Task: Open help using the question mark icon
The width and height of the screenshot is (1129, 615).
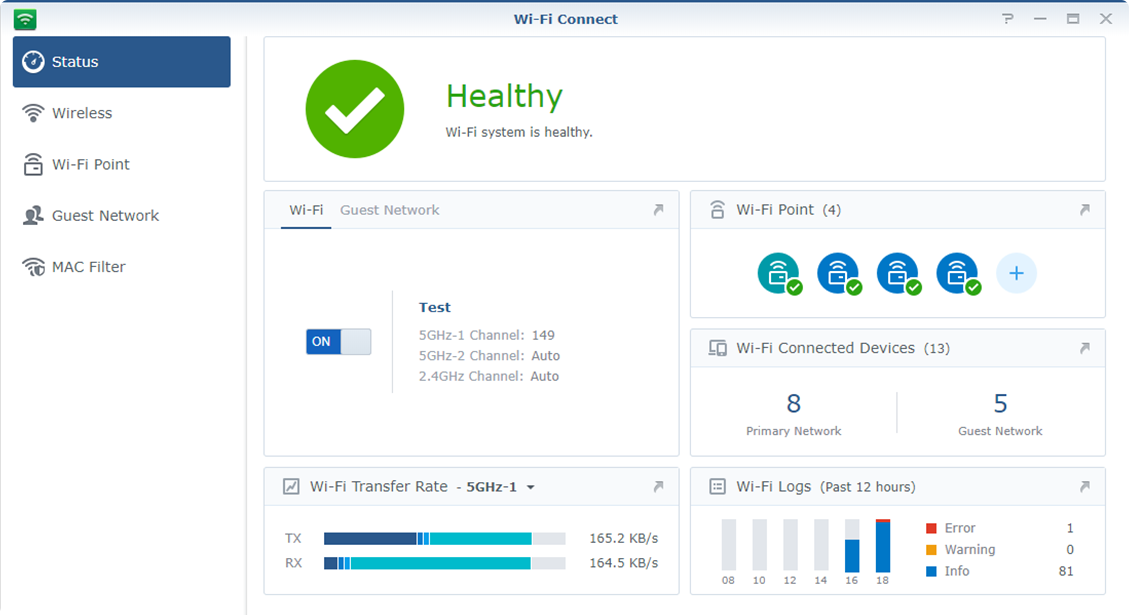Action: [x=1008, y=19]
